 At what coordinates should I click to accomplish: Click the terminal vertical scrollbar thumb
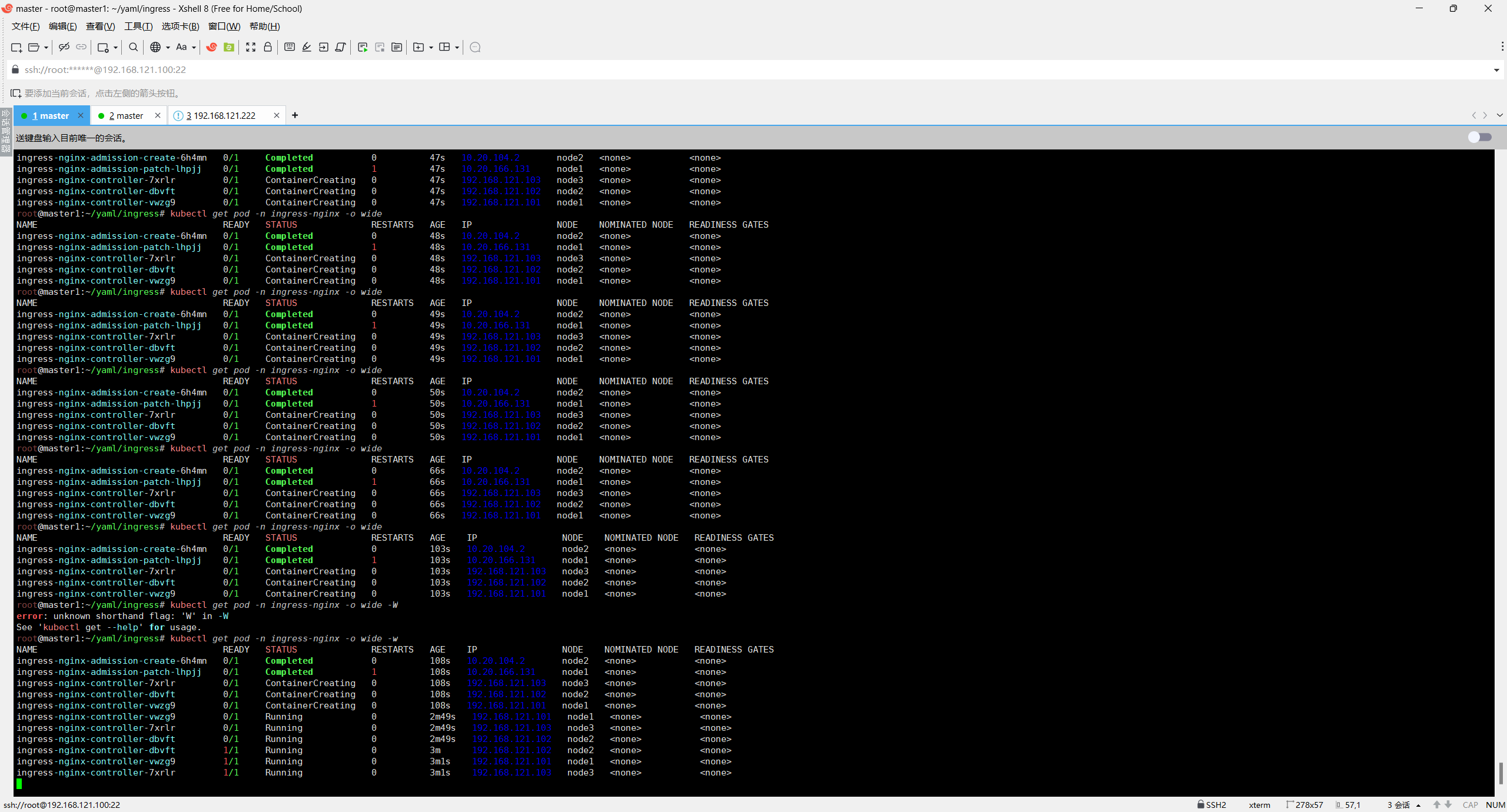pos(1501,772)
